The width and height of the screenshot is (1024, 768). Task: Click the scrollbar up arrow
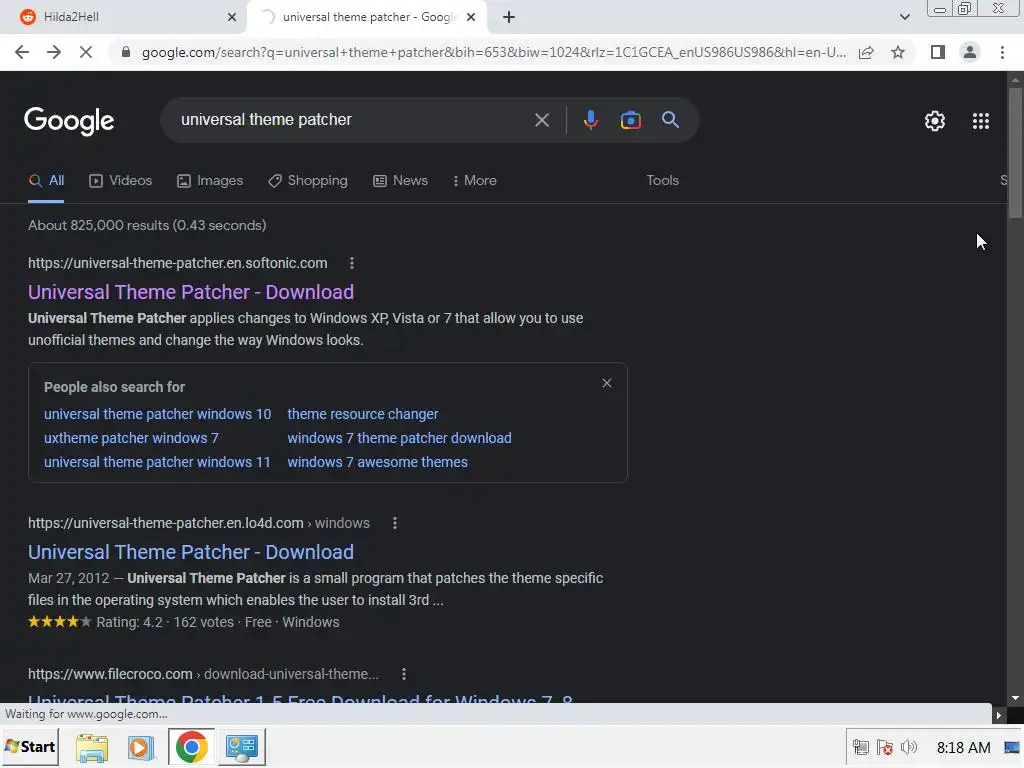(1015, 80)
